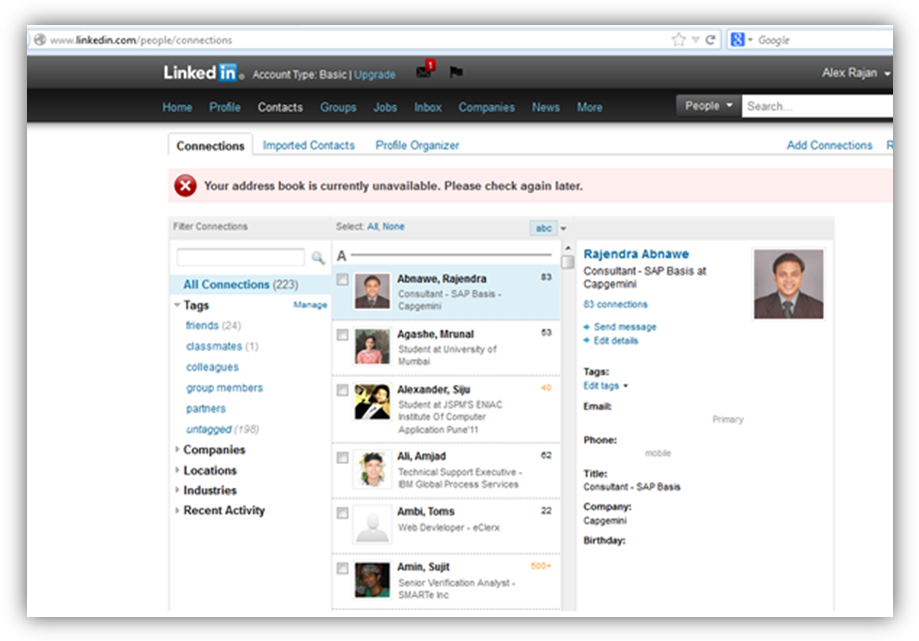
Task: Switch to Profile Organizer tab
Action: 417,145
